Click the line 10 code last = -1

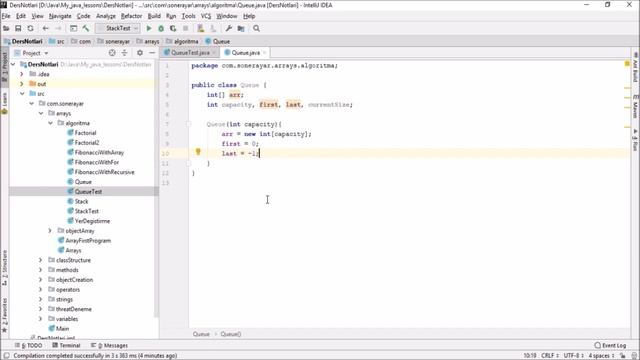pos(240,153)
